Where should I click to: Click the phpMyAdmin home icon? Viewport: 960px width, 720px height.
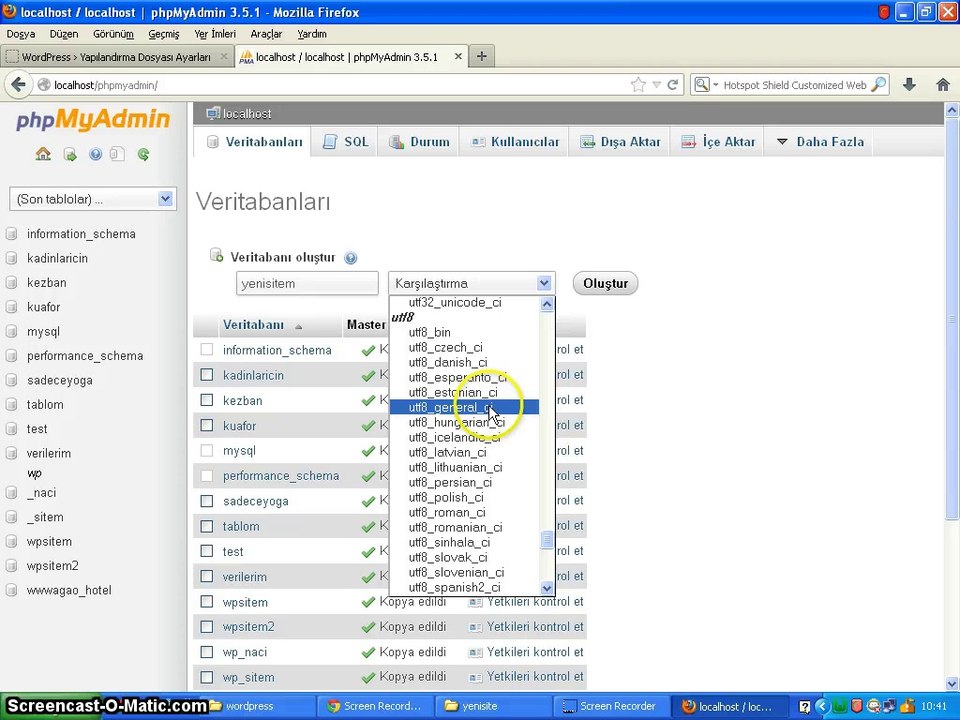point(43,154)
